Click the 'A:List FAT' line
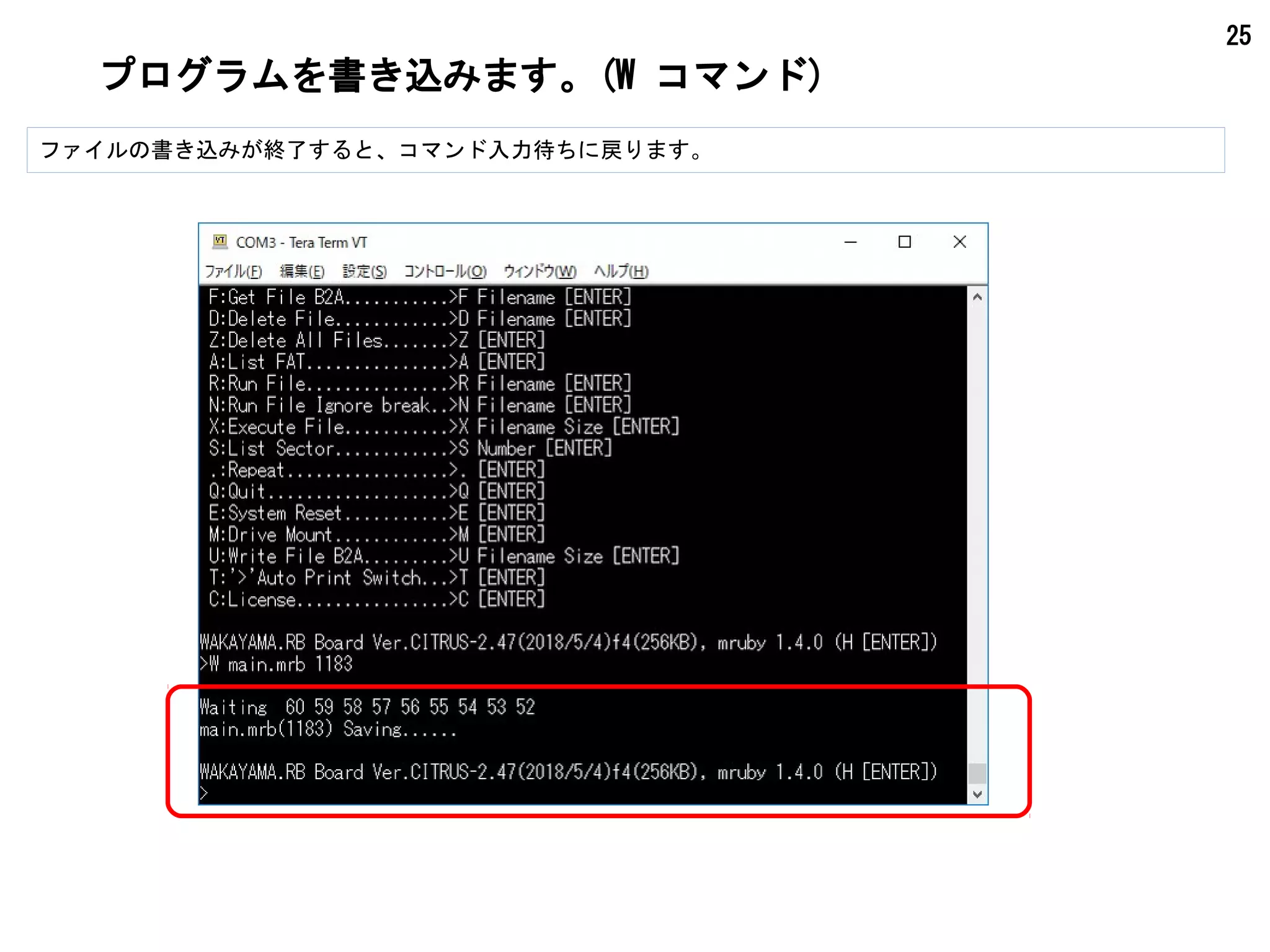This screenshot has width=1270, height=952. click(x=376, y=362)
